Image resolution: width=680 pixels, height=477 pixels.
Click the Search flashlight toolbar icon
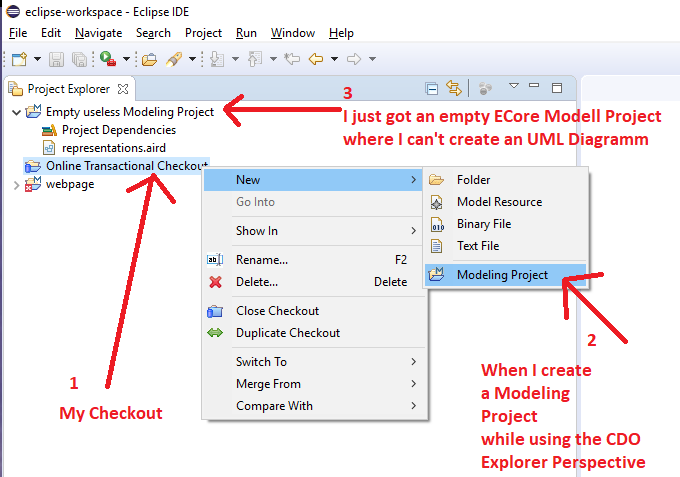tap(174, 59)
